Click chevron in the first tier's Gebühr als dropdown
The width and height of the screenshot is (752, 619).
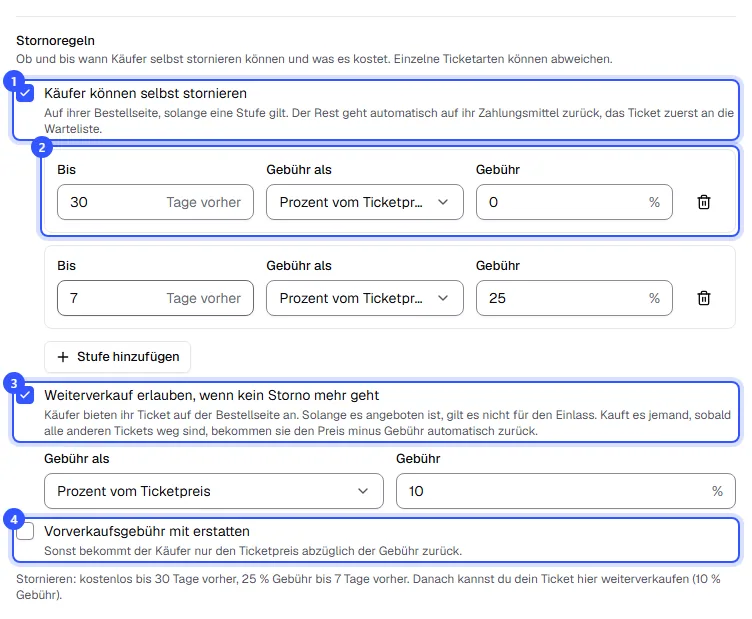tap(443, 202)
